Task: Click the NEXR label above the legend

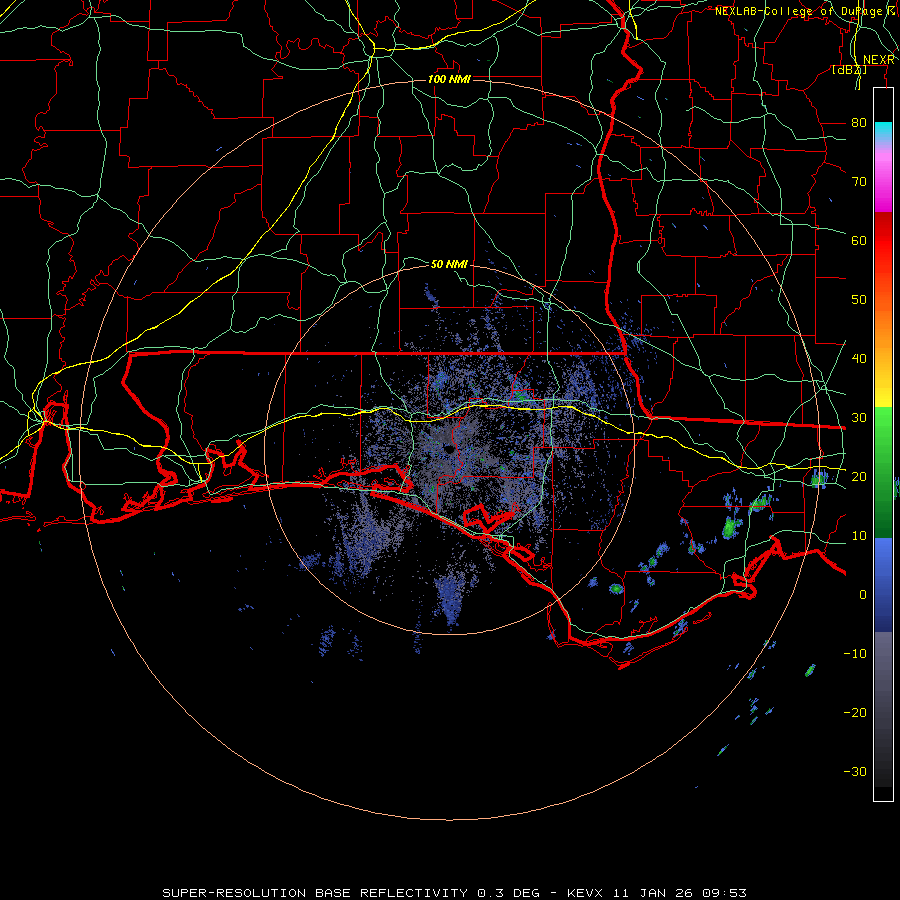Action: tap(879, 60)
